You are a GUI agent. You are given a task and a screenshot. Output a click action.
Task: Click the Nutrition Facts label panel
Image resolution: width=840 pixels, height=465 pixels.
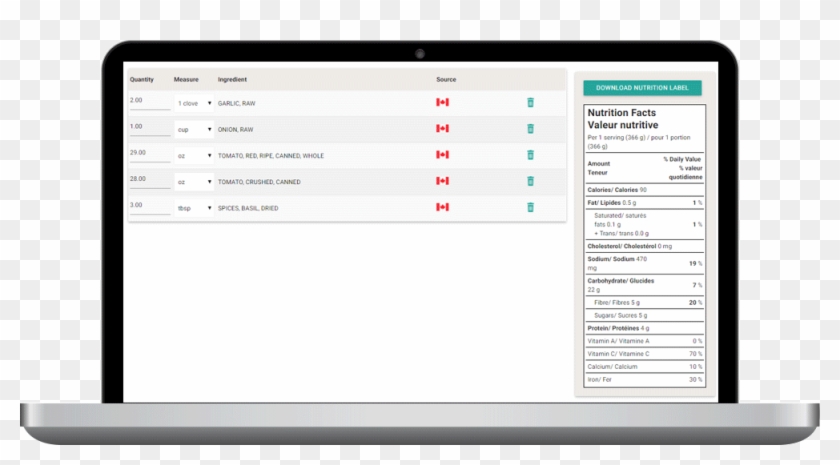point(644,246)
